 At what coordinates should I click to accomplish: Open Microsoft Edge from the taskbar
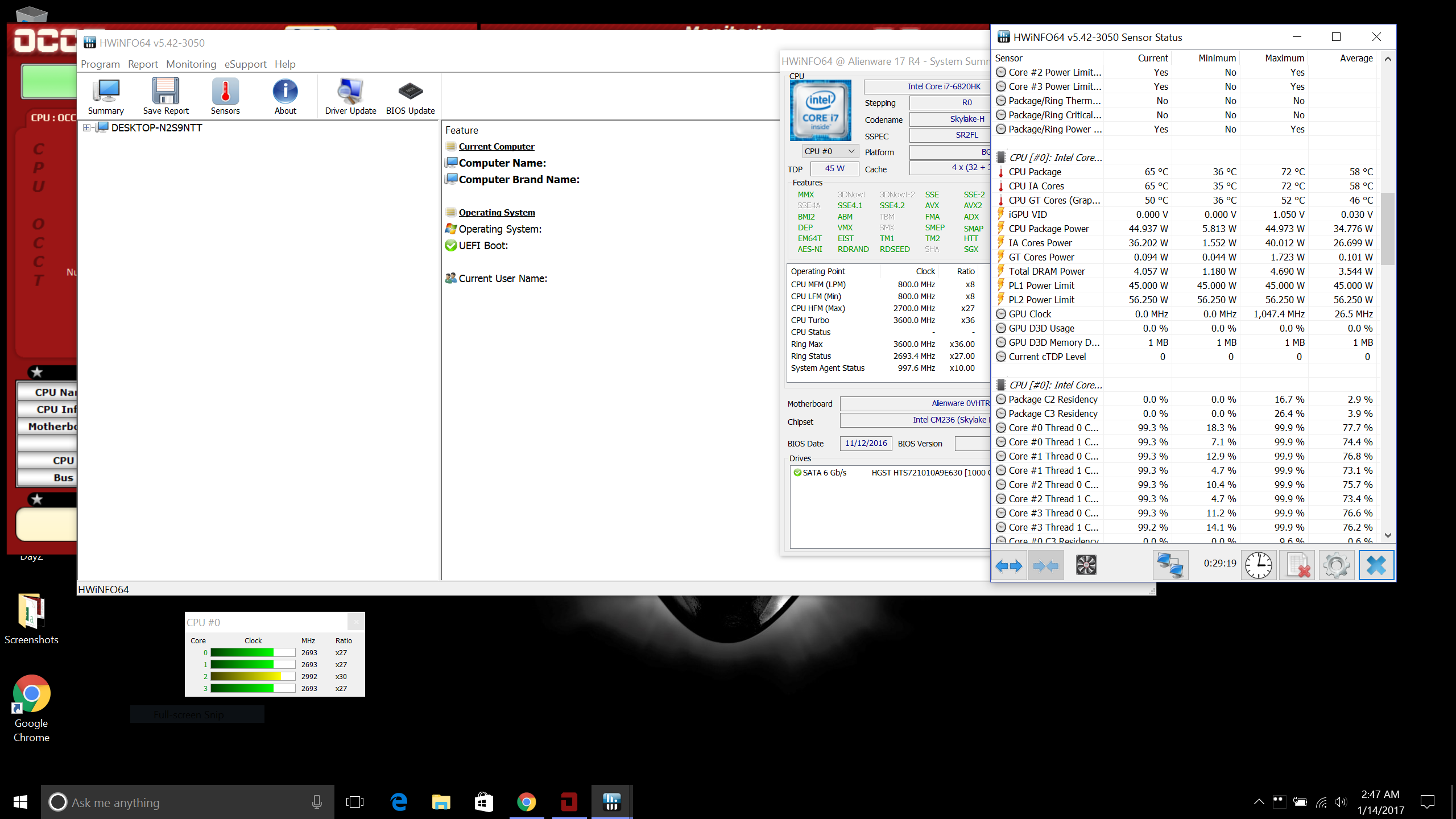(x=399, y=802)
